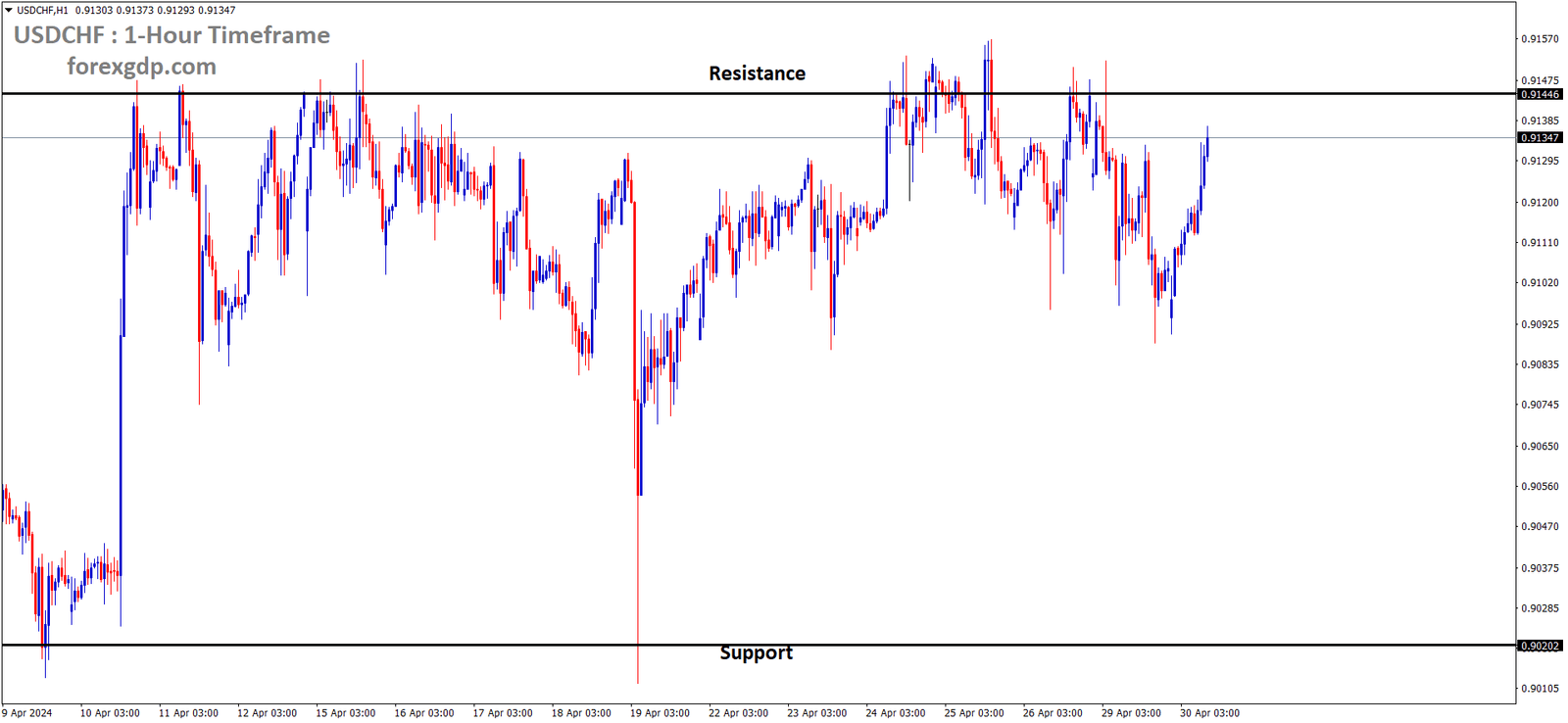Select the black resistance horizontal line
The width and height of the screenshot is (1568, 723).
(759, 94)
